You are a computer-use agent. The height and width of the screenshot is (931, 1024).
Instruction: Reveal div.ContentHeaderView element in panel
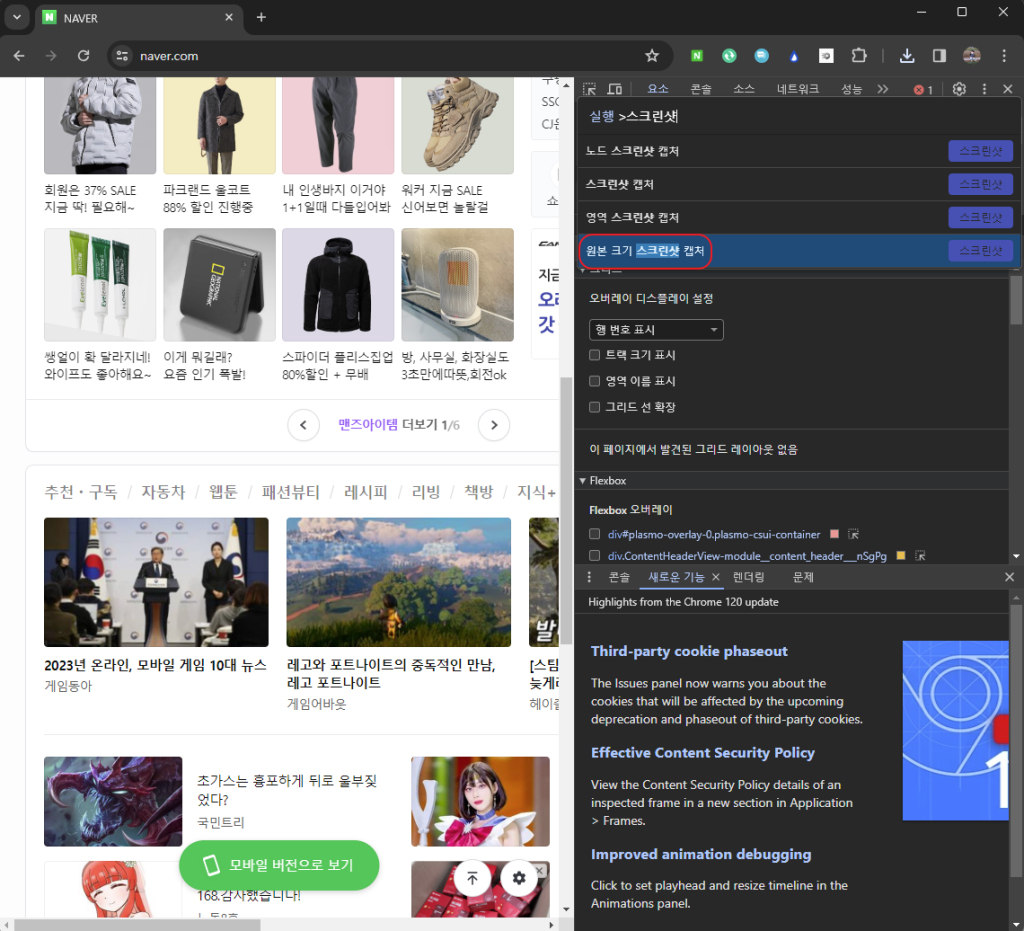tap(920, 556)
